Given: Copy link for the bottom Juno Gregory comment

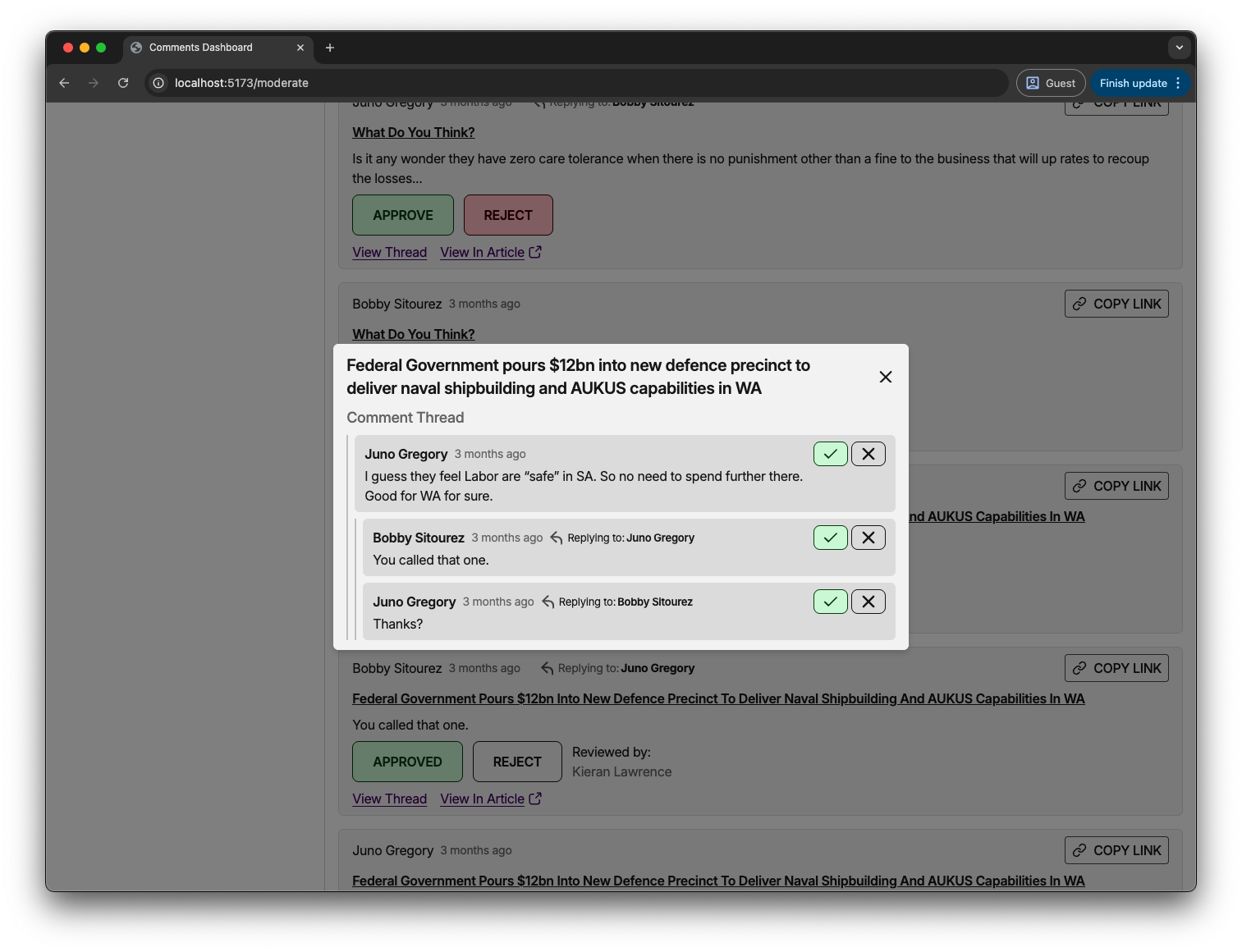Looking at the screenshot, I should (x=1116, y=850).
